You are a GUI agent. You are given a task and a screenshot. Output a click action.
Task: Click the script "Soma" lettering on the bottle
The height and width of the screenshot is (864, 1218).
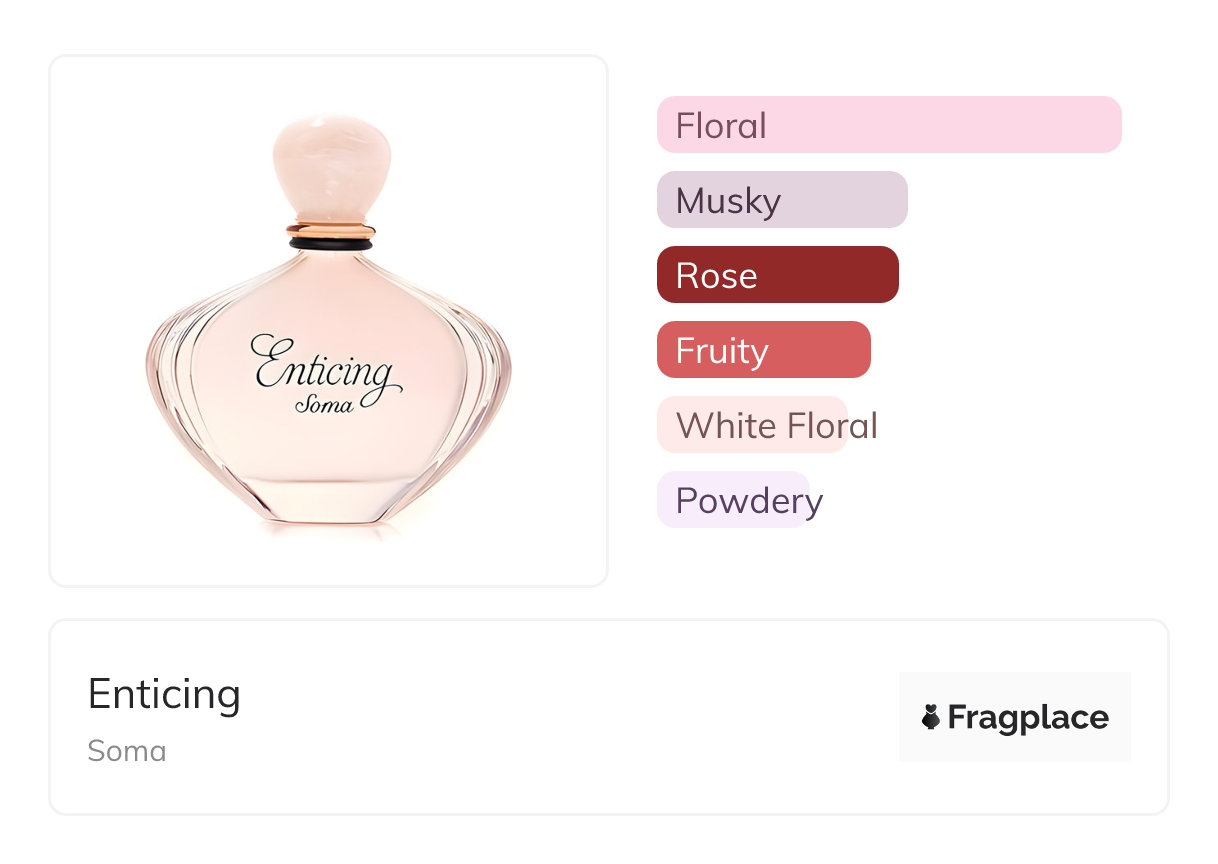[324, 405]
